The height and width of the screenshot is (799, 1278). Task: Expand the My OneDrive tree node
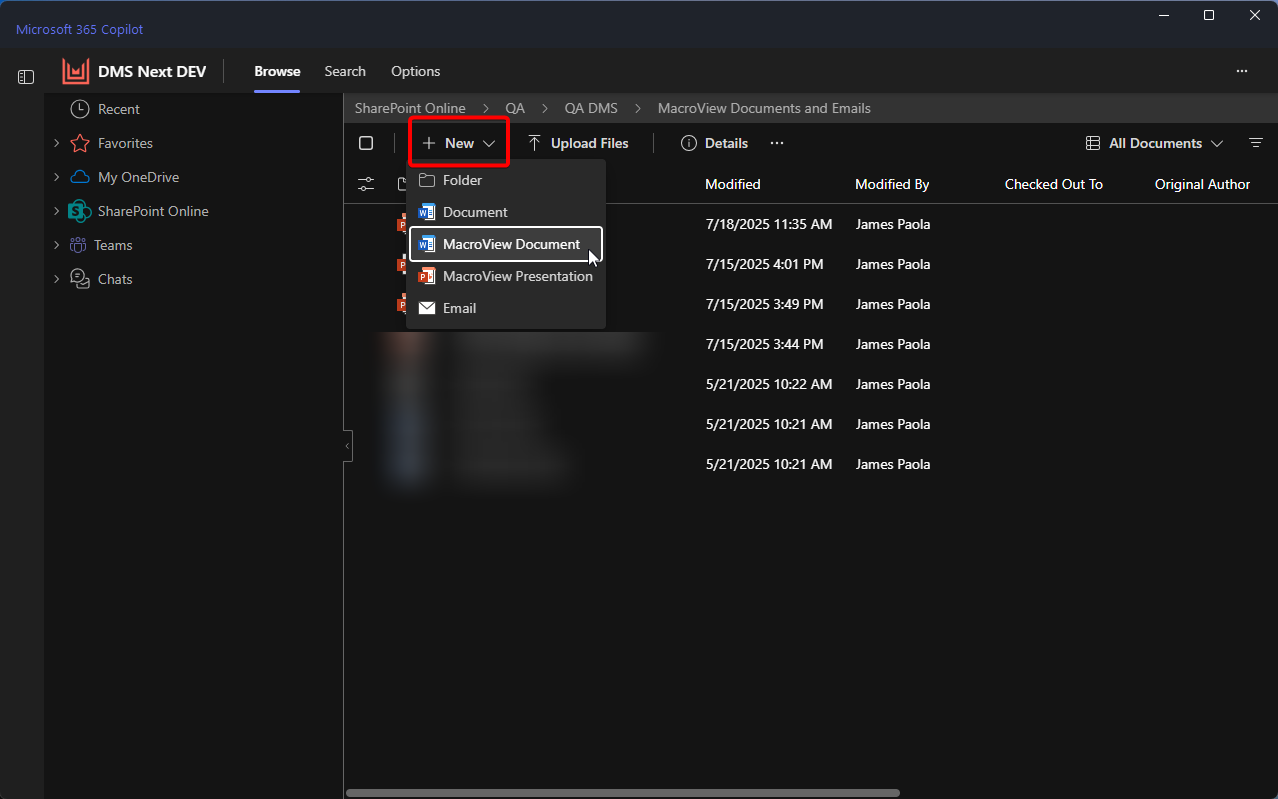click(57, 177)
